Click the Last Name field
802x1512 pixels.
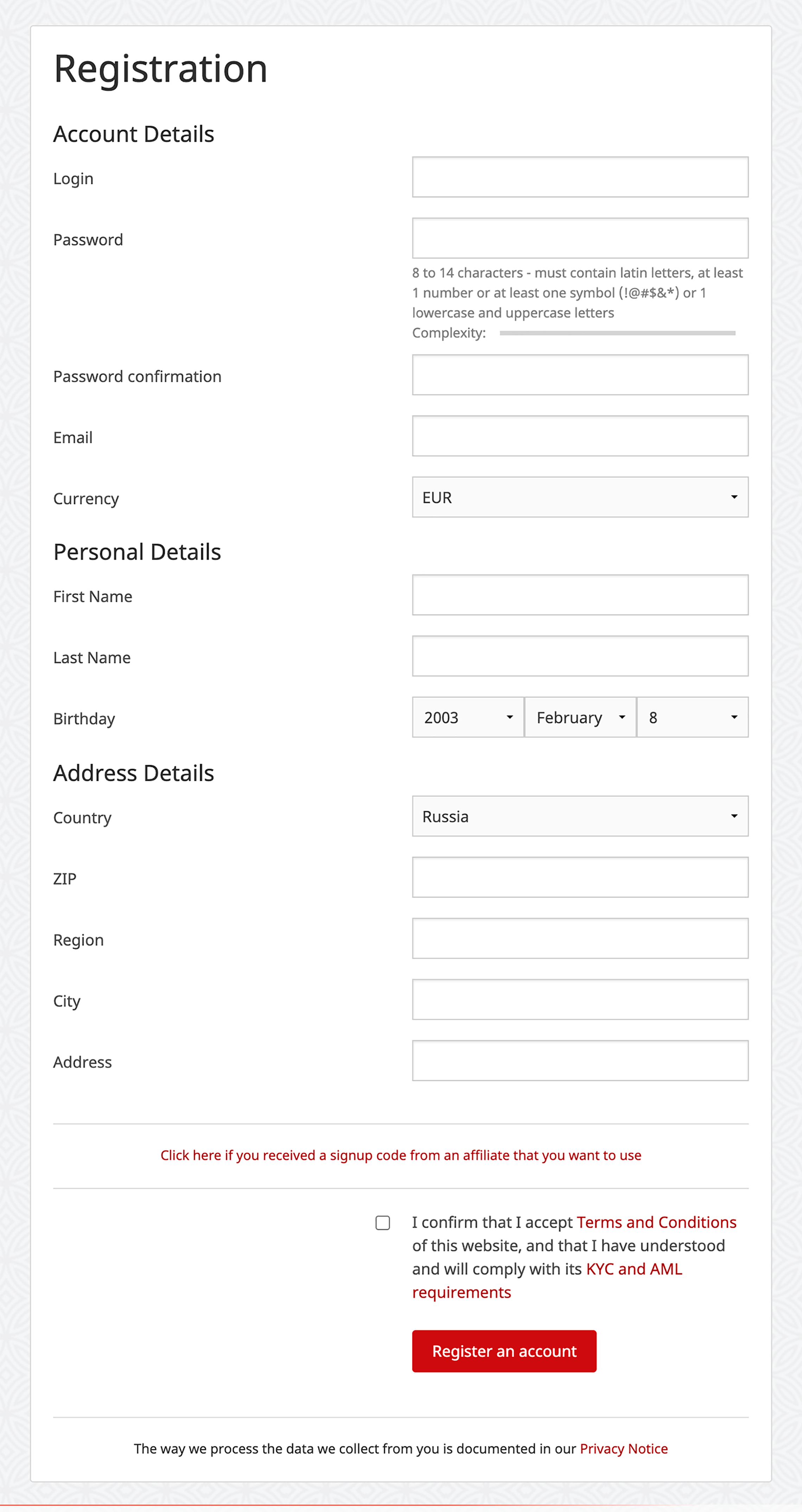(x=580, y=656)
